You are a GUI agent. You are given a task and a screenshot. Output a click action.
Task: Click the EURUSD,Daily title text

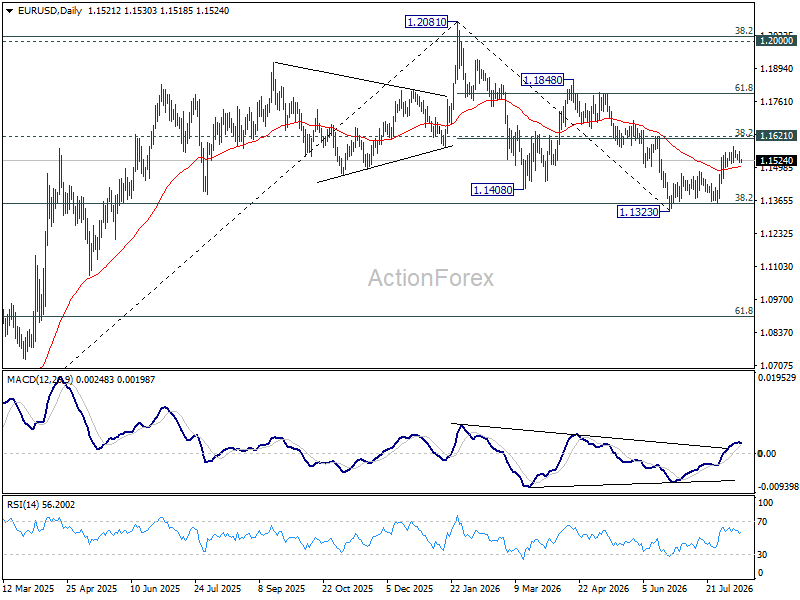coord(49,11)
